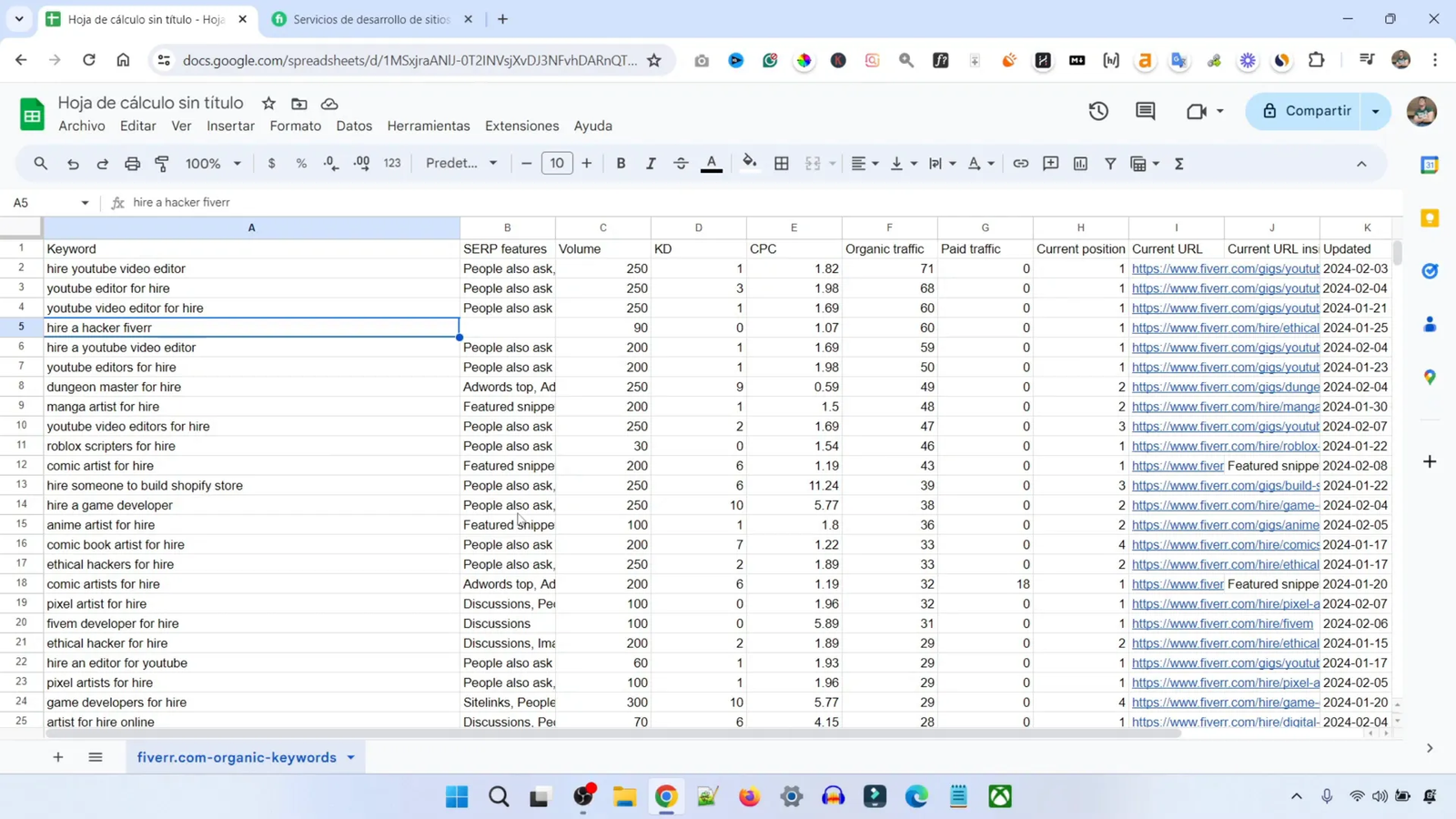This screenshot has width=1456, height=819.
Task: Click the Print icon
Action: (x=132, y=164)
